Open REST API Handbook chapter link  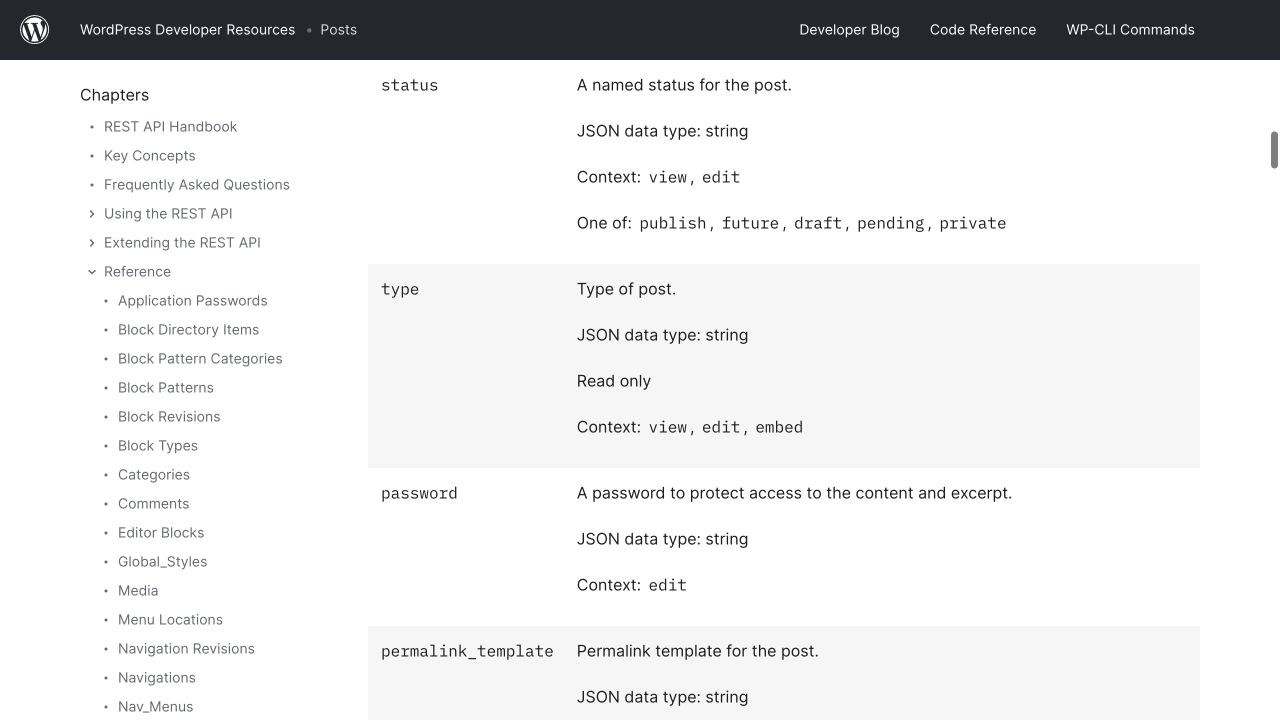pos(170,127)
